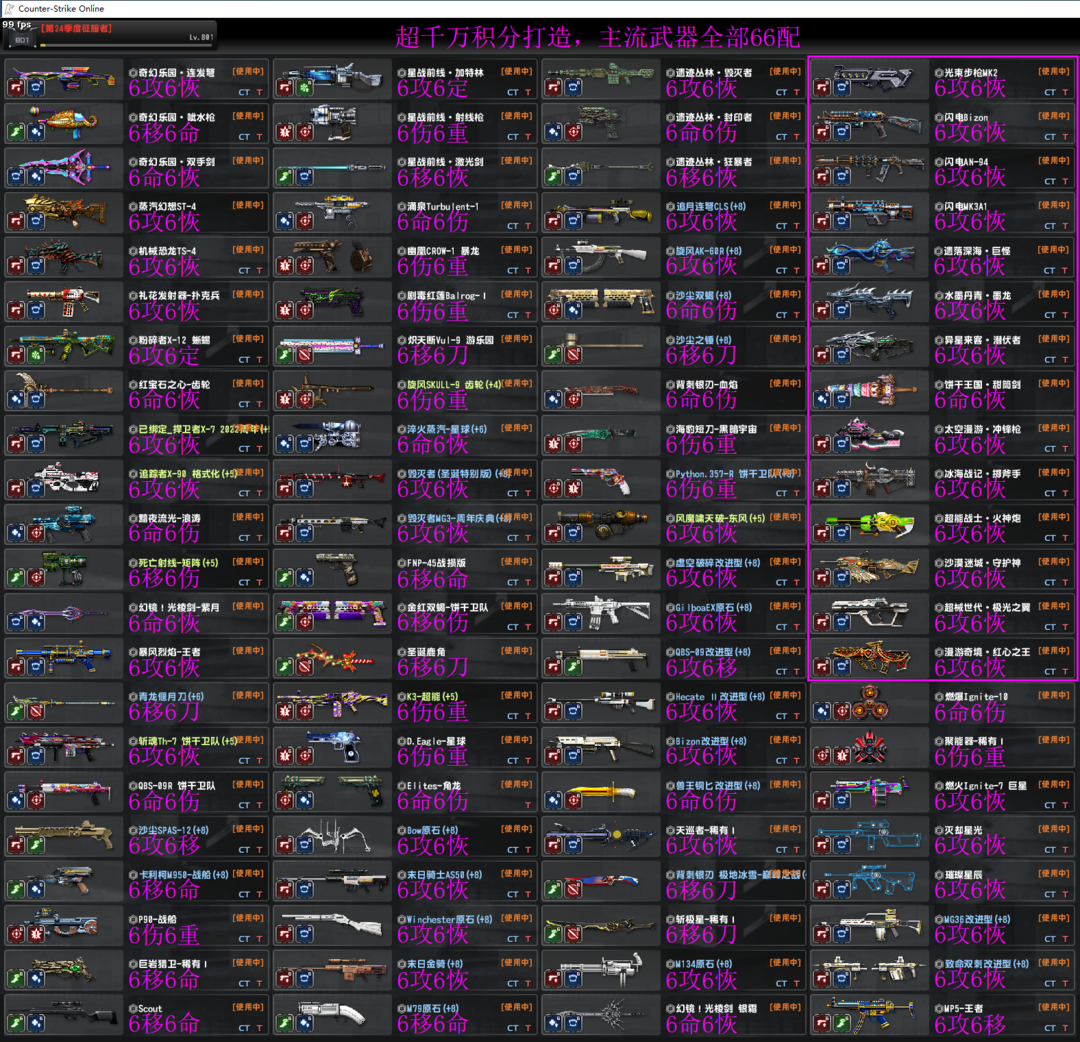Click the green movement part icon on Scout
This screenshot has width=1080, height=1042.
[17, 1022]
